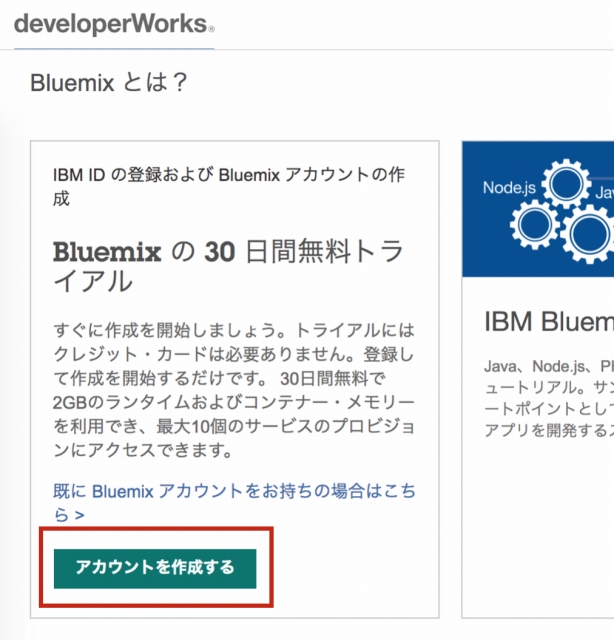Image resolution: width=614 pixels, height=640 pixels.
Task: Click the すぐに作成を開始しましょう trial description paragraph
Action: (234, 390)
